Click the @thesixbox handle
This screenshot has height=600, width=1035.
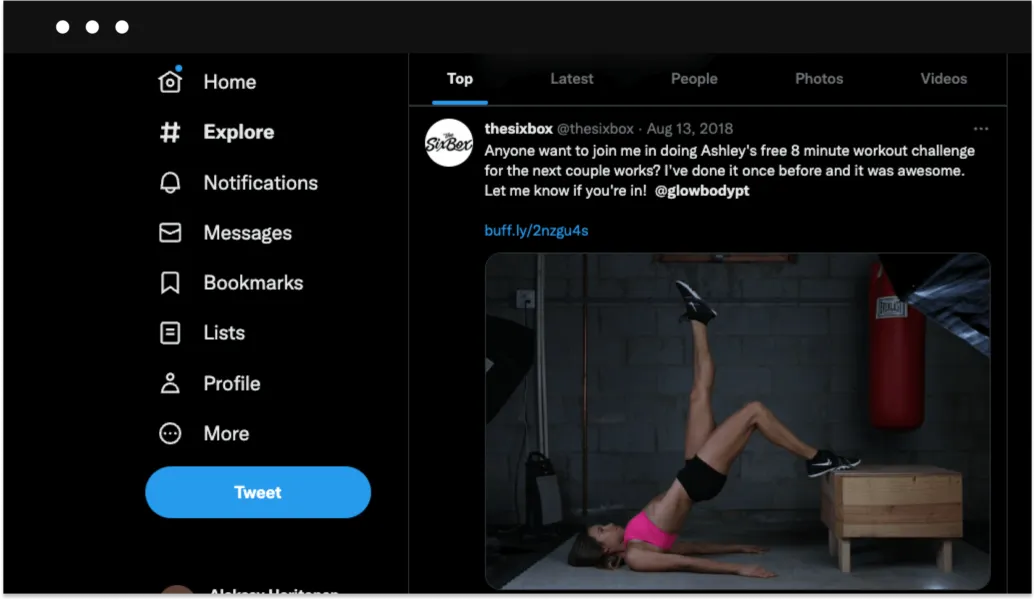tap(595, 129)
